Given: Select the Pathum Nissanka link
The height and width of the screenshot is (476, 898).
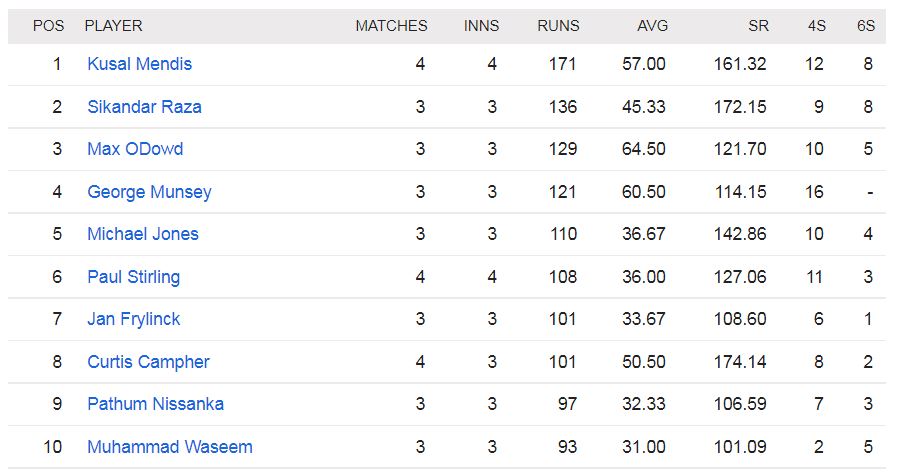Looking at the screenshot, I should (x=155, y=404).
